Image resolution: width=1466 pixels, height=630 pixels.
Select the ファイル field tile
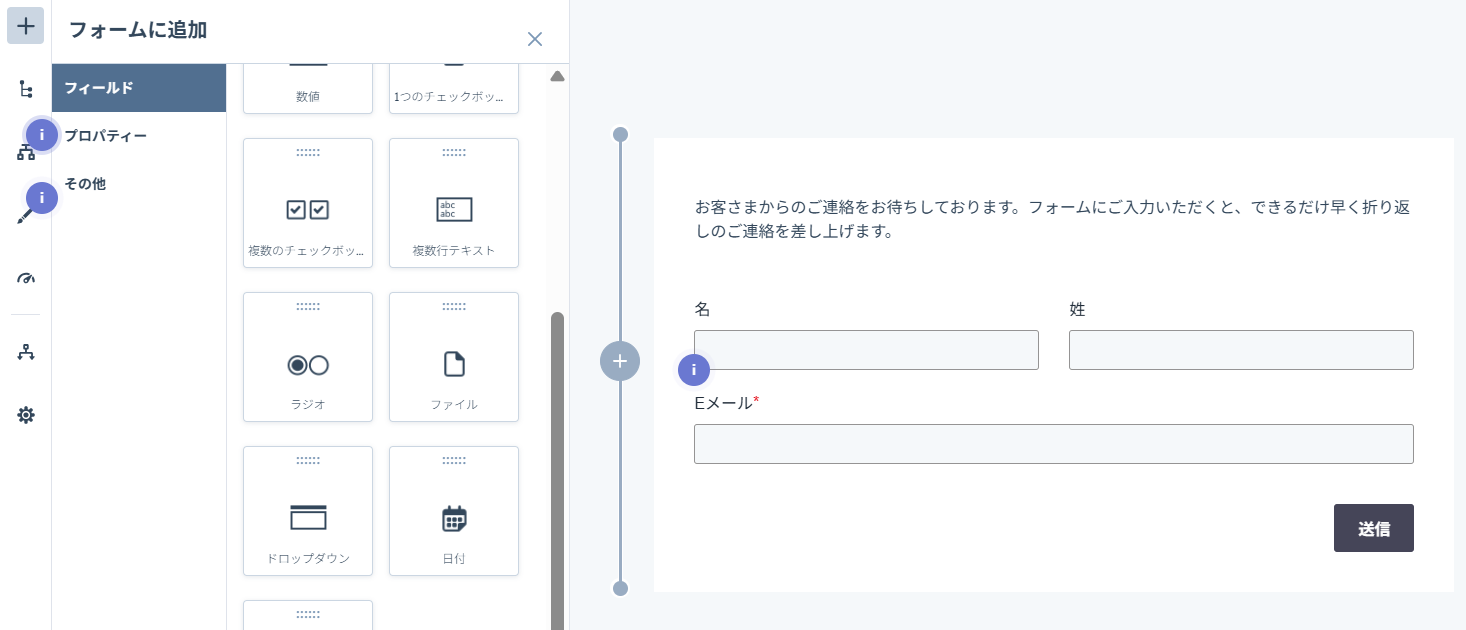point(454,357)
